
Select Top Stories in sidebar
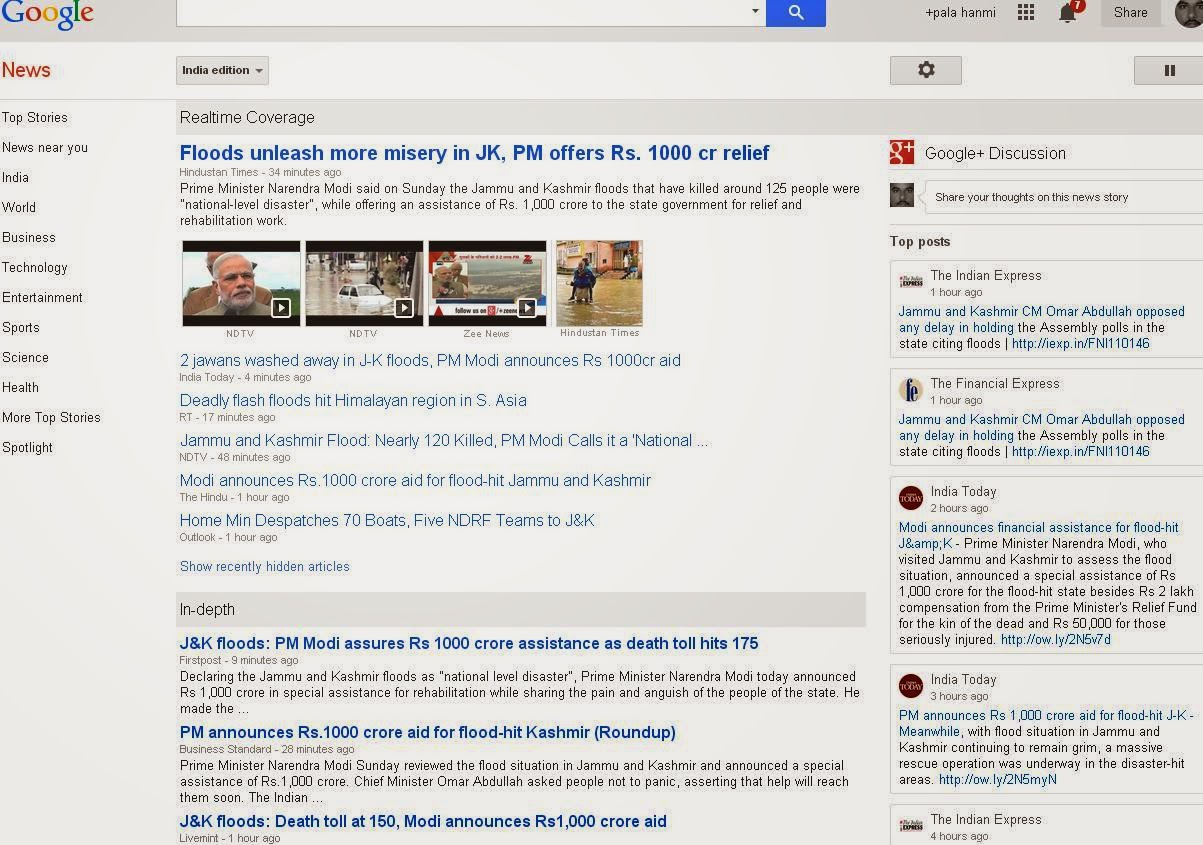(x=35, y=117)
